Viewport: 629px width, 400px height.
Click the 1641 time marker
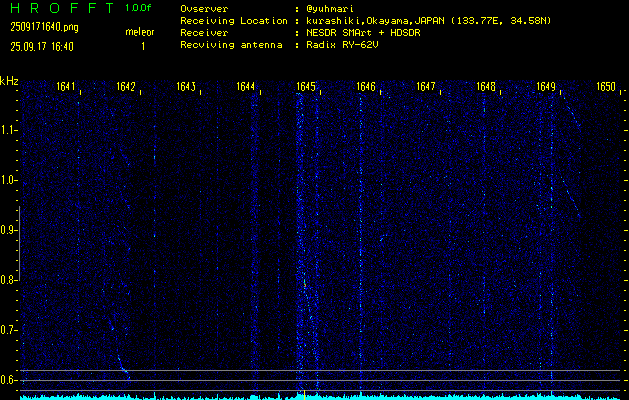66,86
